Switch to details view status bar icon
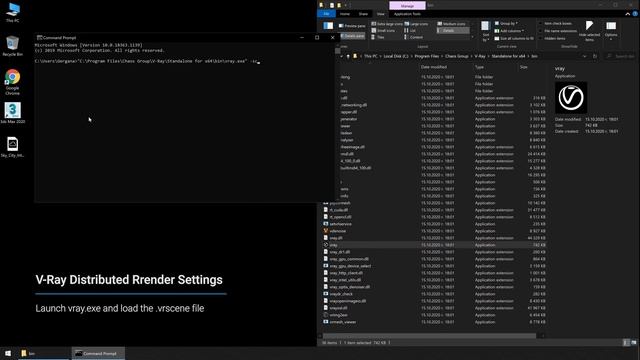 point(627,343)
